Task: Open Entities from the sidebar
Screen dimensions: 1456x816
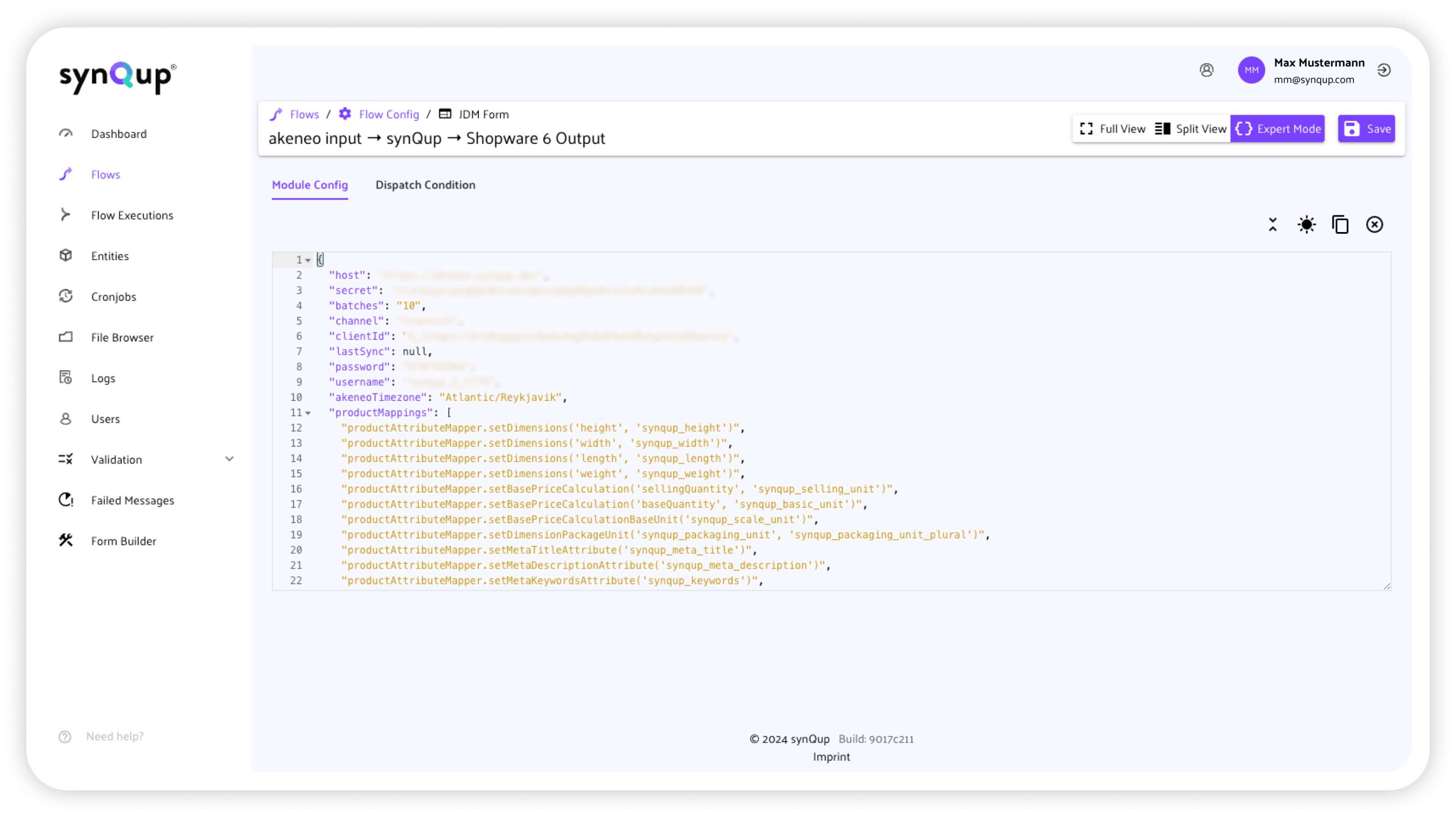Action: [110, 256]
